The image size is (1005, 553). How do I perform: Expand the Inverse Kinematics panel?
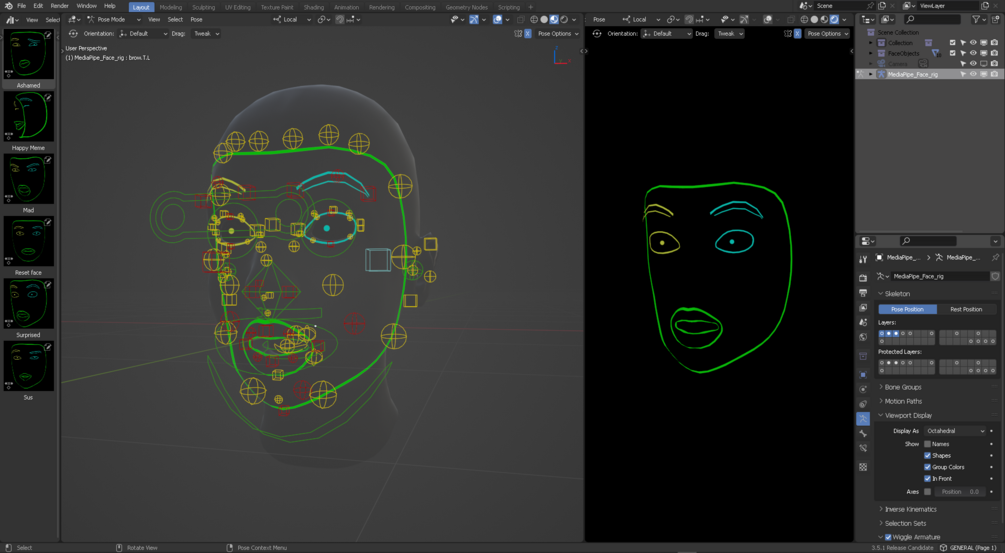coord(910,509)
